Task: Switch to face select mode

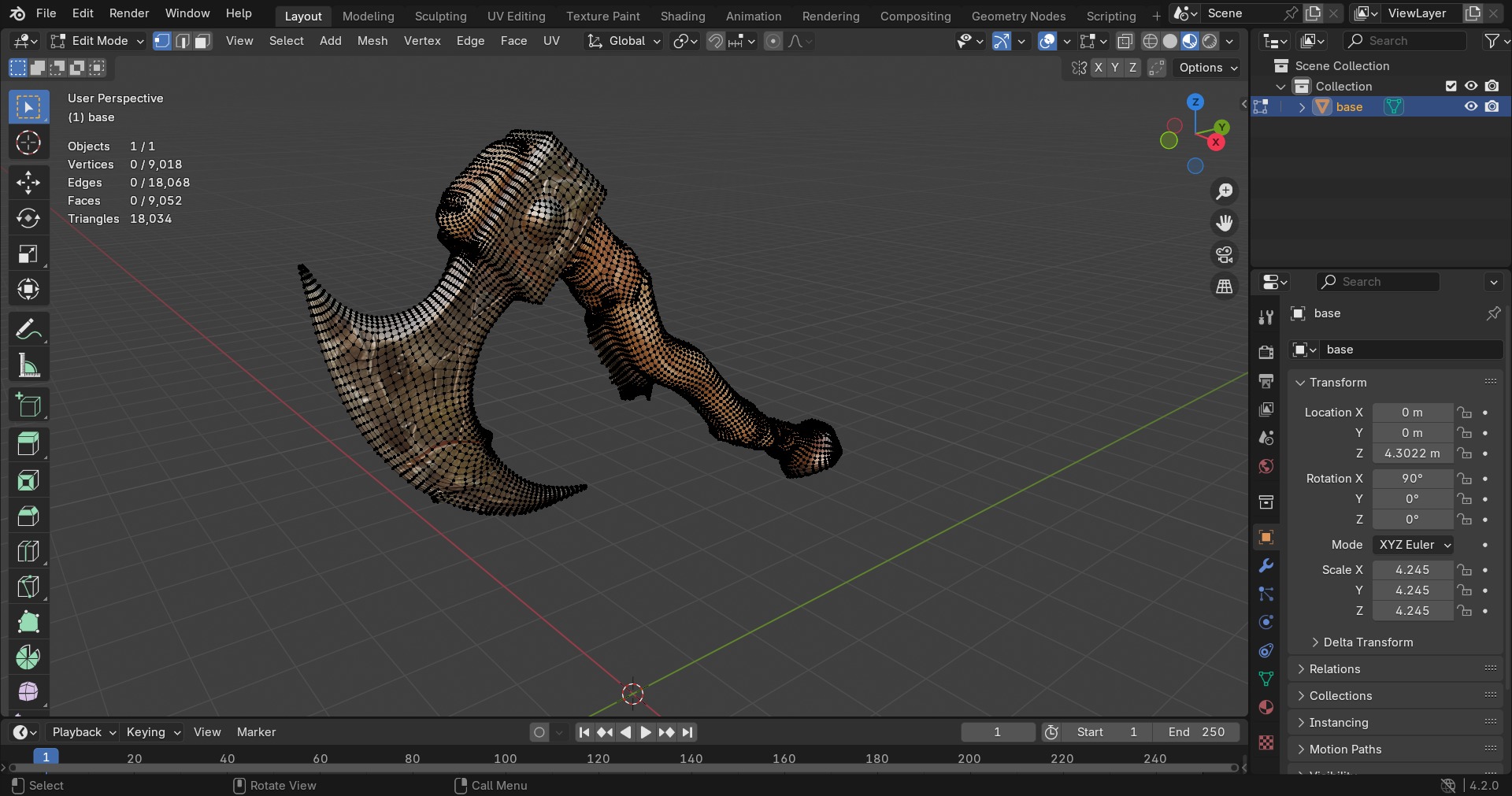Action: [203, 41]
